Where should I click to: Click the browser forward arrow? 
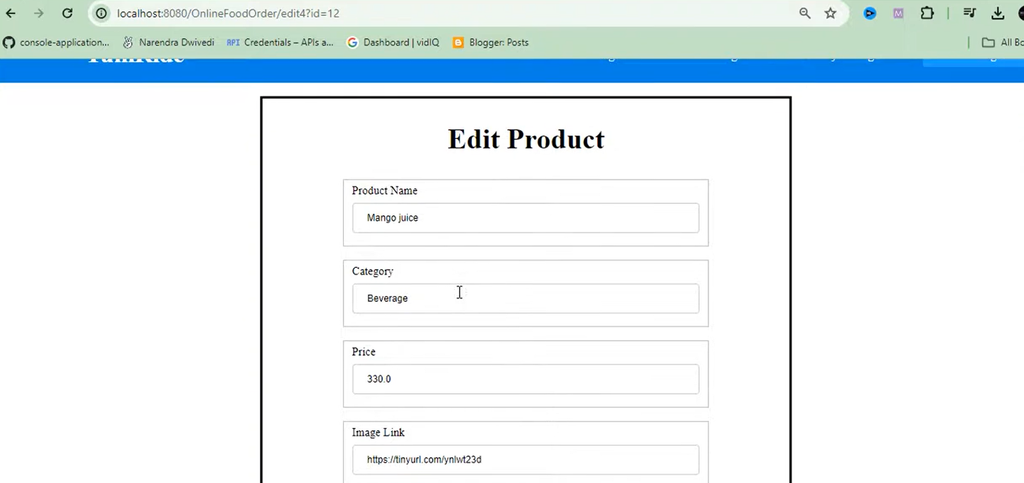(39, 13)
